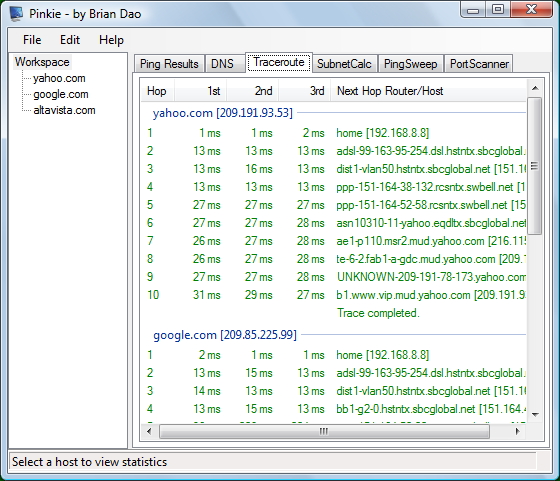The image size is (560, 481).
Task: Close the Pinkie window
Action: click(531, 10)
